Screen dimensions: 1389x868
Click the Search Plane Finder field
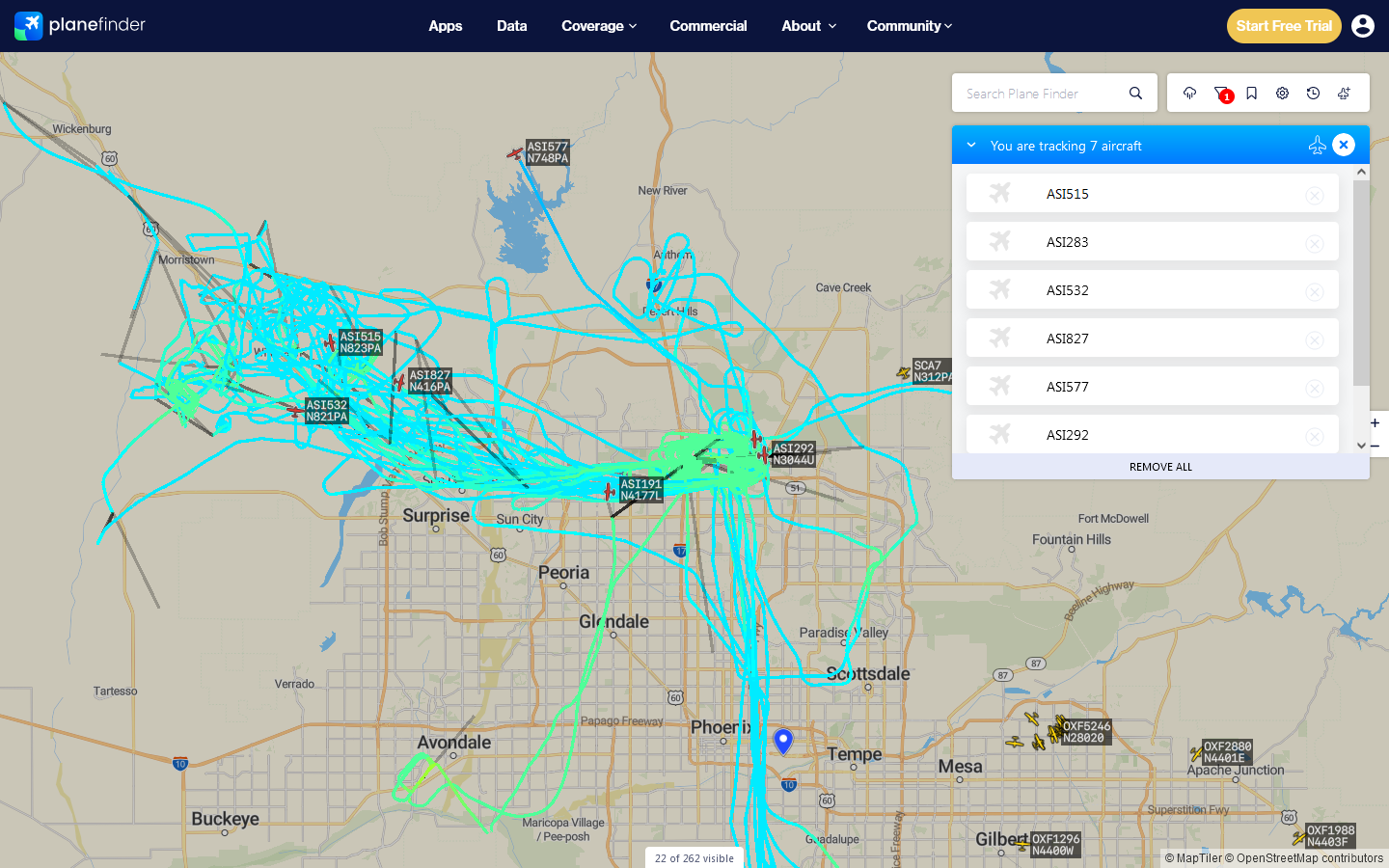click(1046, 94)
